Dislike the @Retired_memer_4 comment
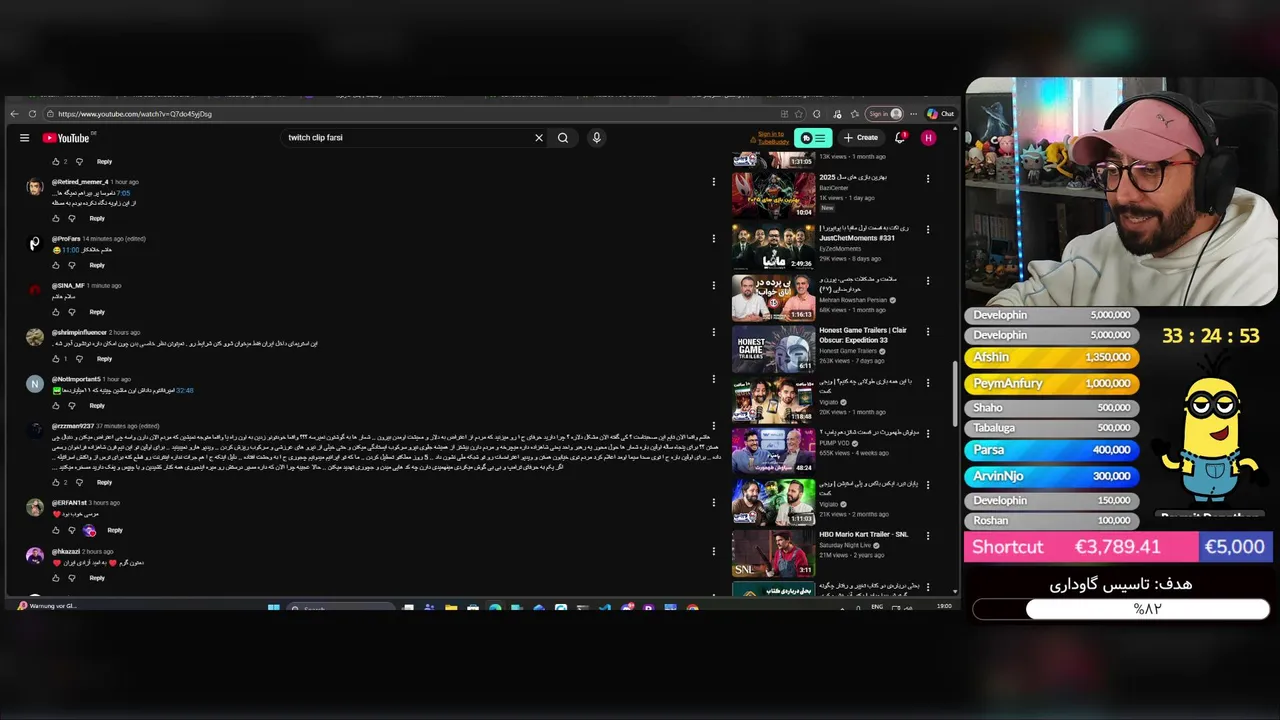The image size is (1280, 720). tap(72, 218)
